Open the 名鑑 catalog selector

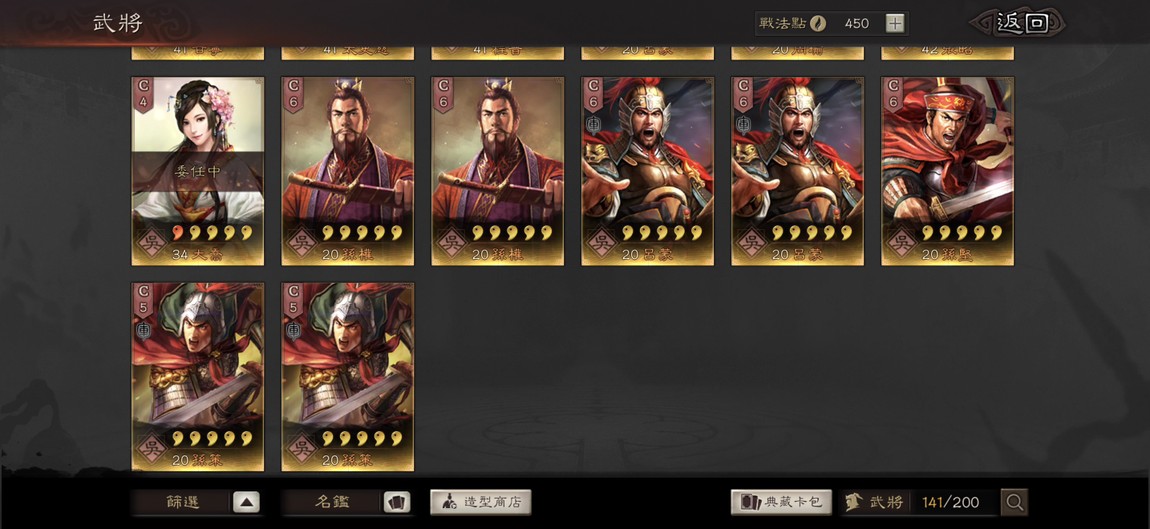tap(332, 503)
